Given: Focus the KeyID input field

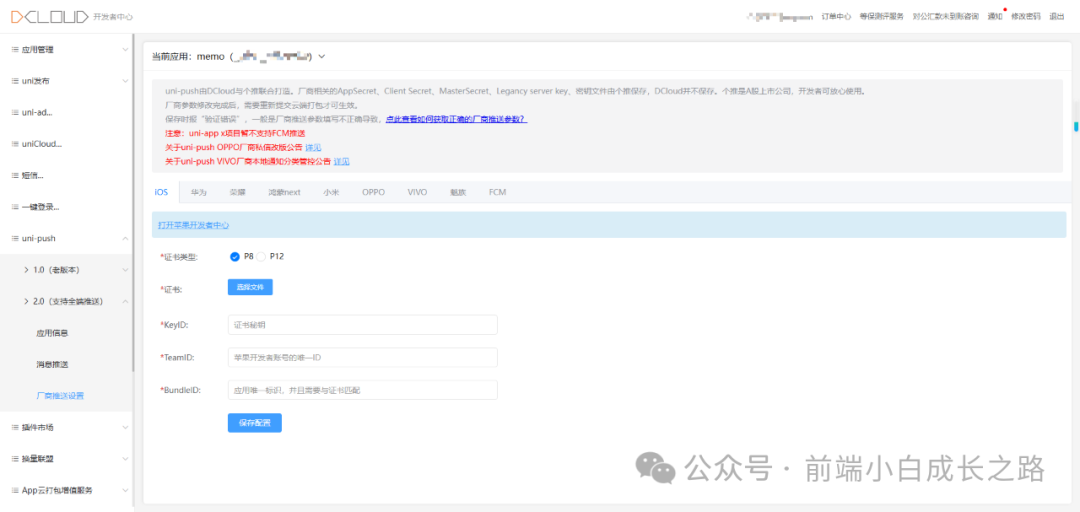Looking at the screenshot, I should click(x=362, y=325).
